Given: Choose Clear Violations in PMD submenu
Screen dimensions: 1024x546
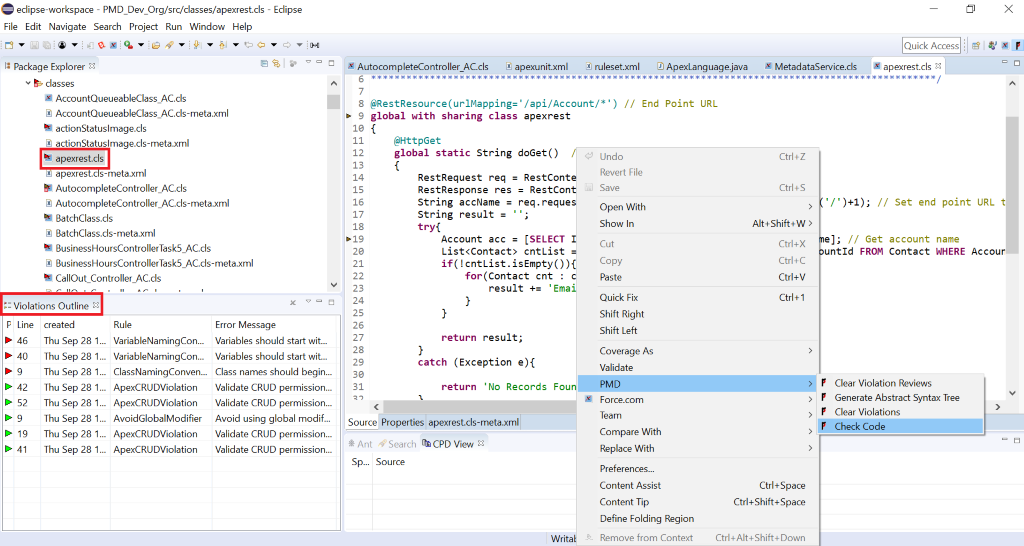Looking at the screenshot, I should [x=901, y=412].
